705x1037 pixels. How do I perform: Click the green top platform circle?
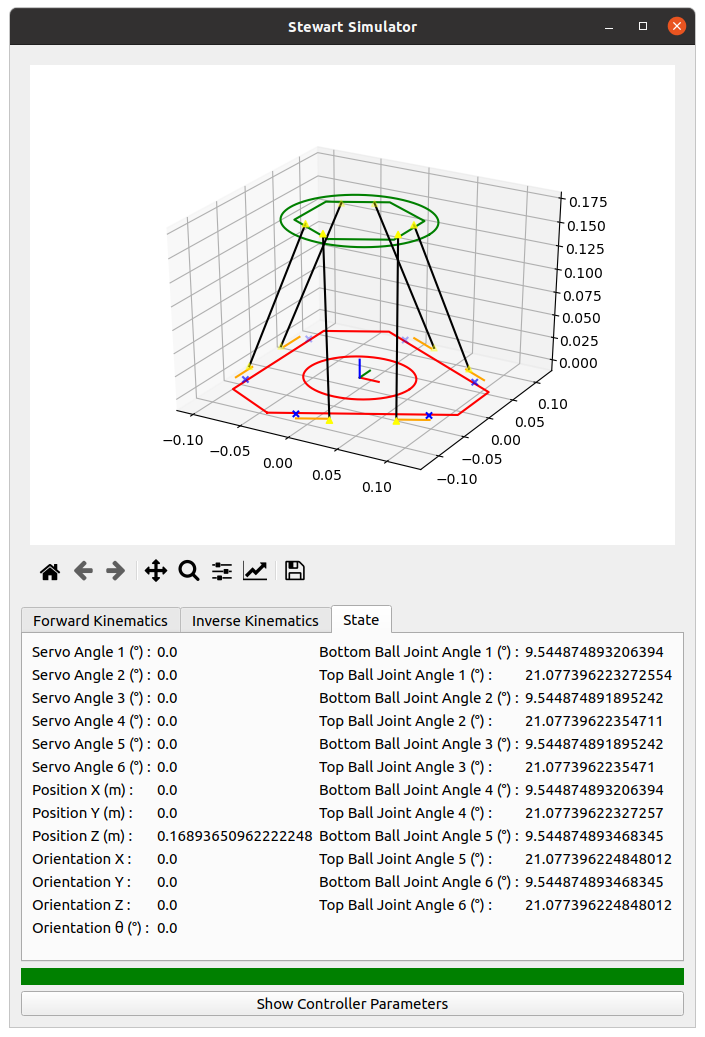pyautogui.click(x=359, y=222)
